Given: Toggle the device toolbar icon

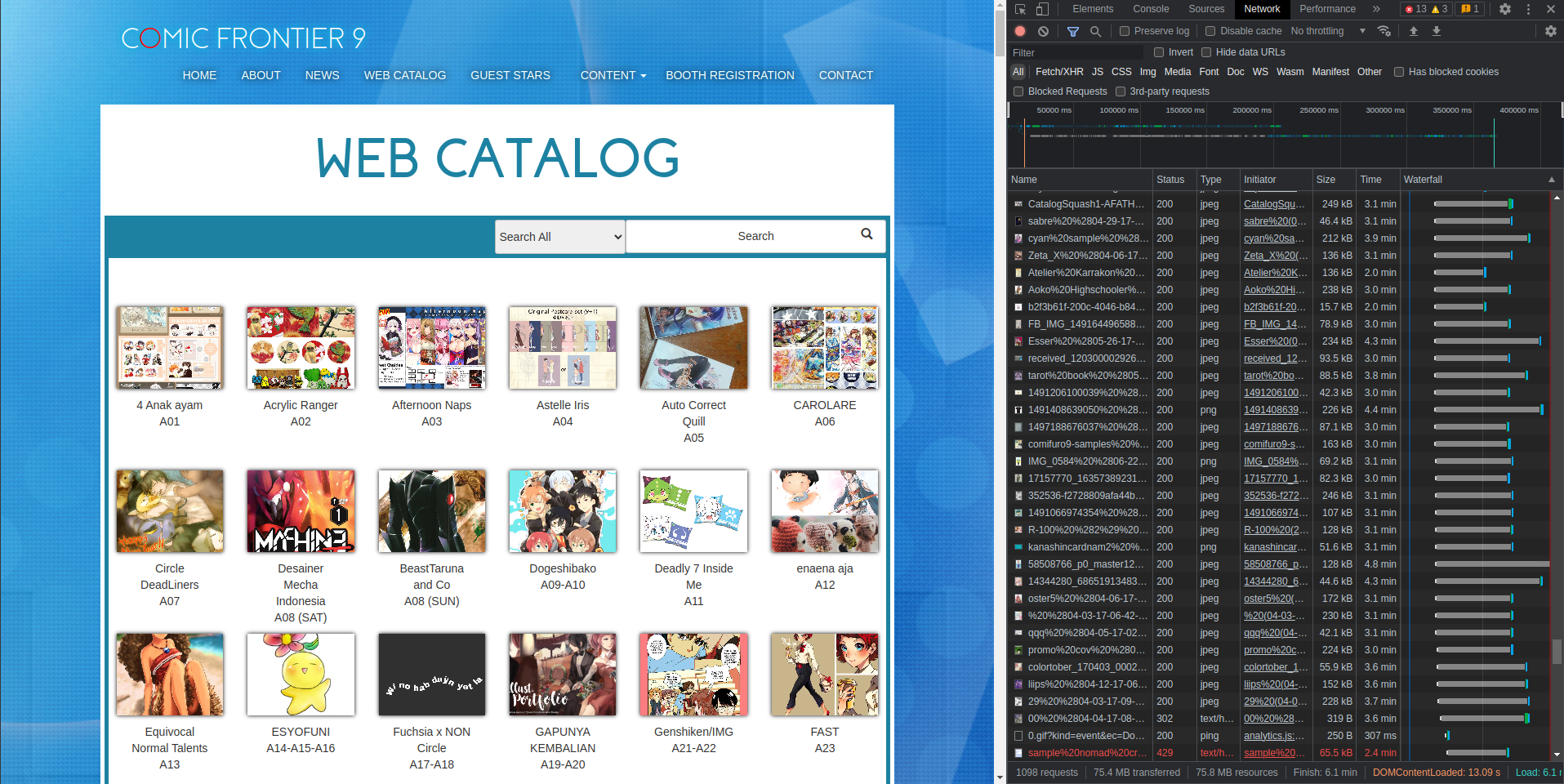Looking at the screenshot, I should (1042, 9).
